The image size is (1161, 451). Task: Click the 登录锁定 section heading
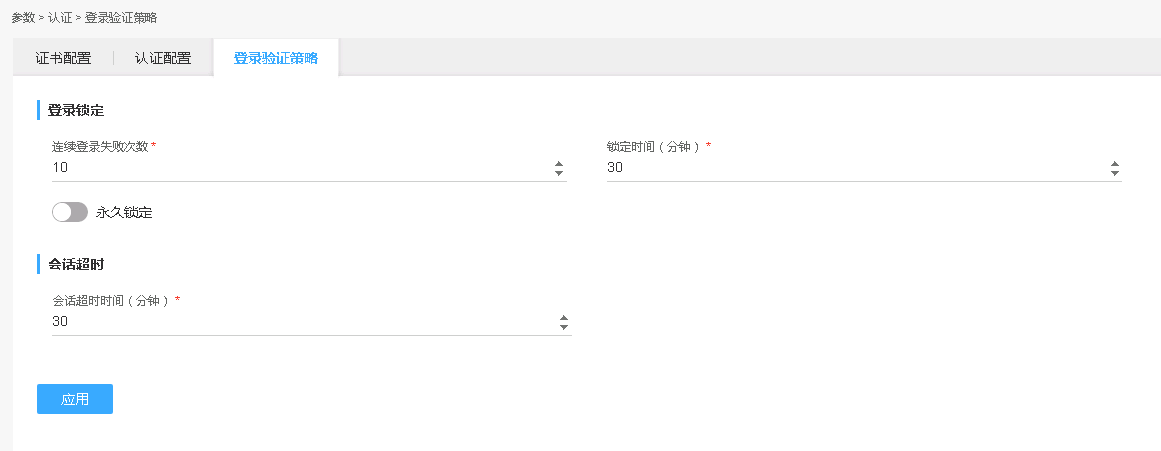click(x=76, y=110)
